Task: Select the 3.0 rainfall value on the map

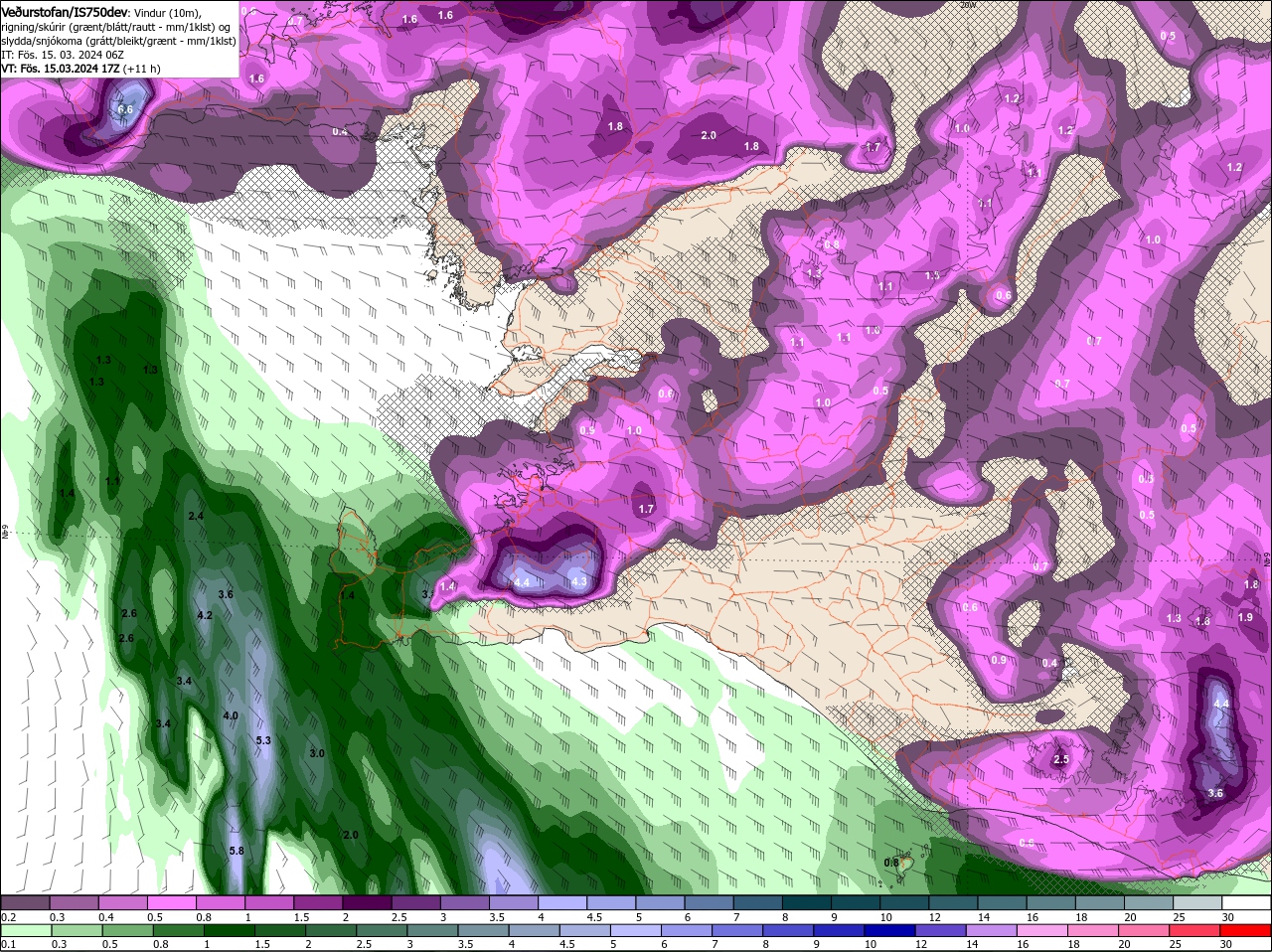Action: [317, 753]
